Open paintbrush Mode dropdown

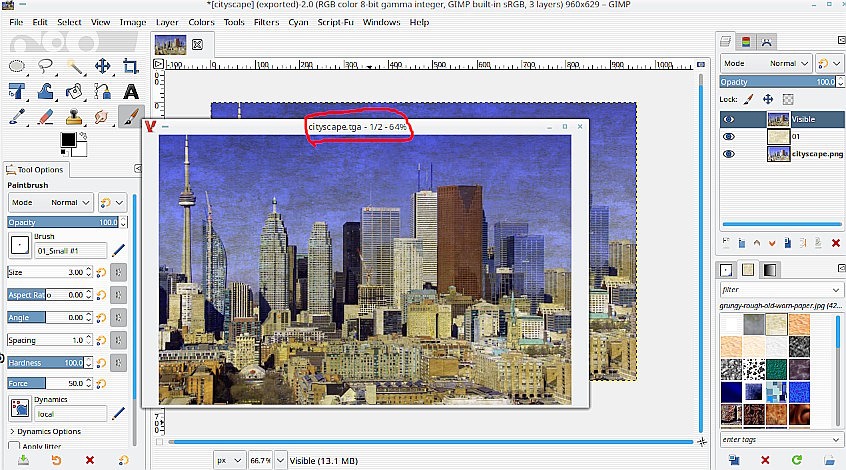(51, 202)
